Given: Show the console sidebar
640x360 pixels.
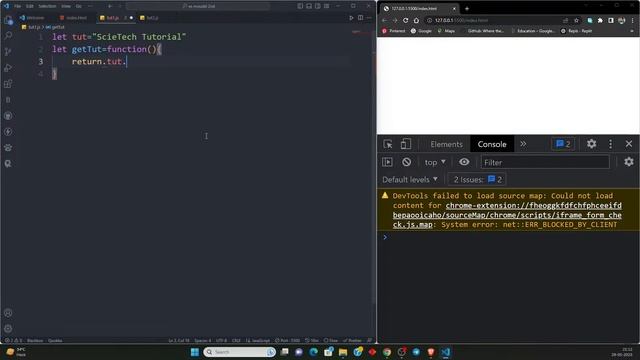Looking at the screenshot, I should click(387, 162).
